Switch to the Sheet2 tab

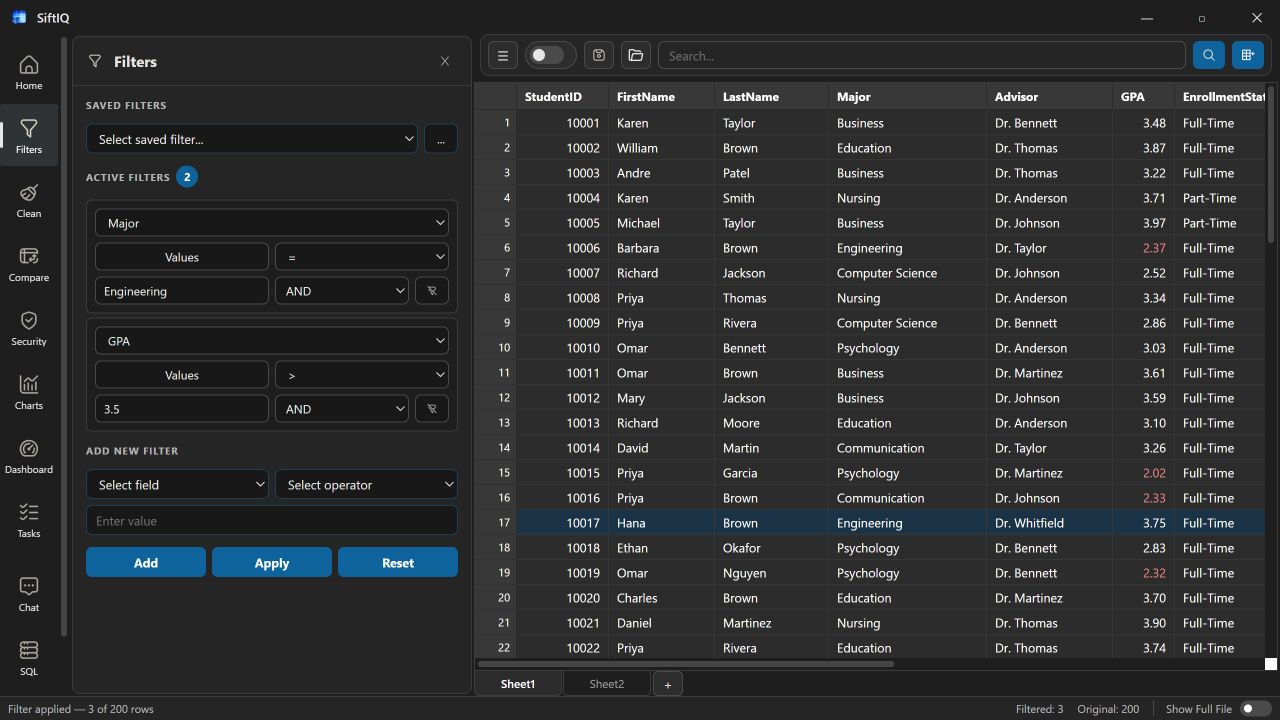click(x=606, y=684)
